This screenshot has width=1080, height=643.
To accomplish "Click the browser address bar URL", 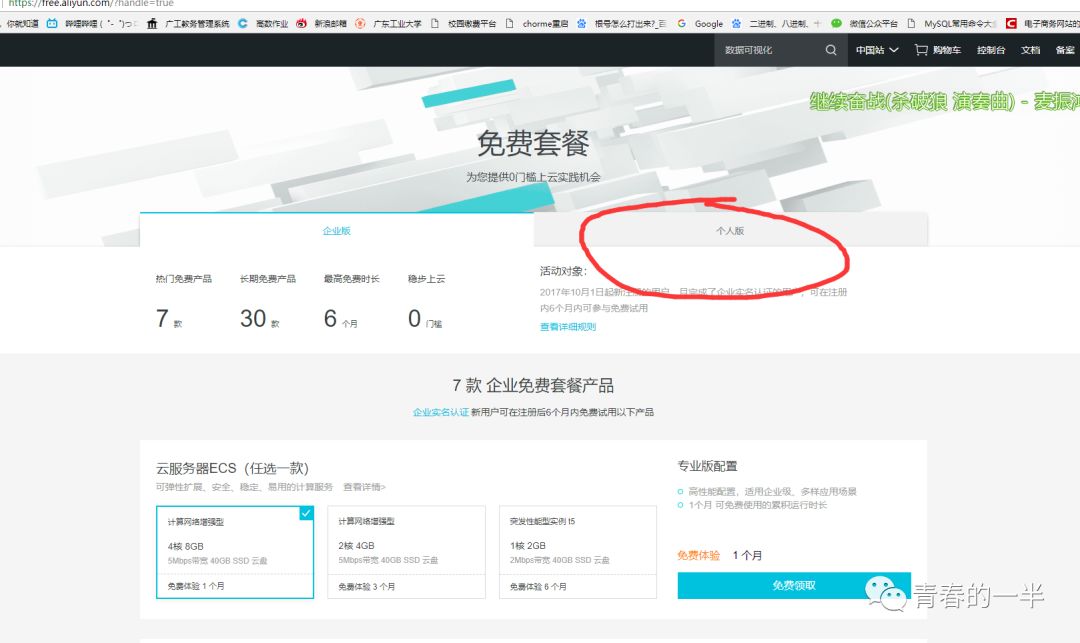I will click(91, 3).
